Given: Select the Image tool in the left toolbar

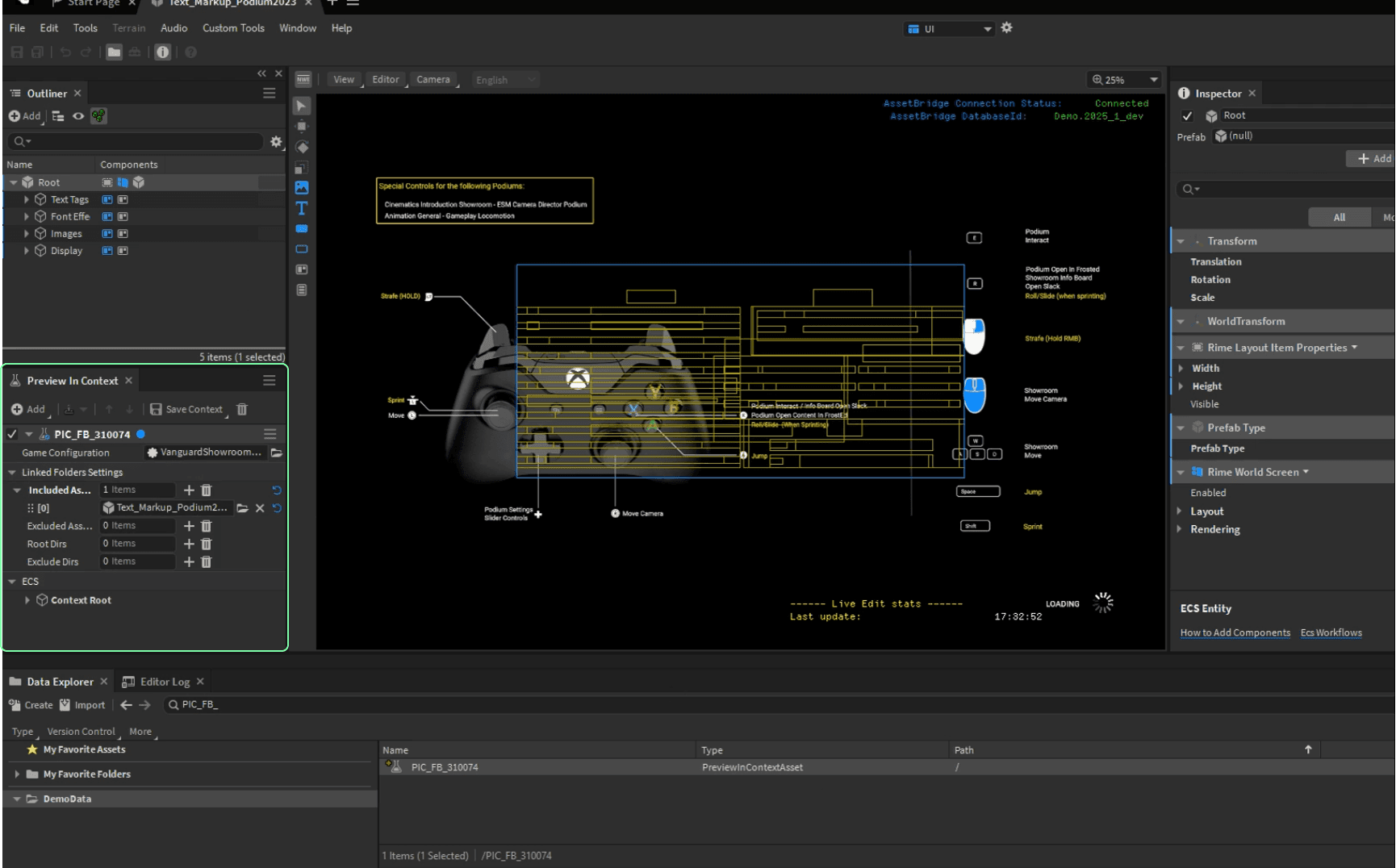Looking at the screenshot, I should tap(302, 188).
